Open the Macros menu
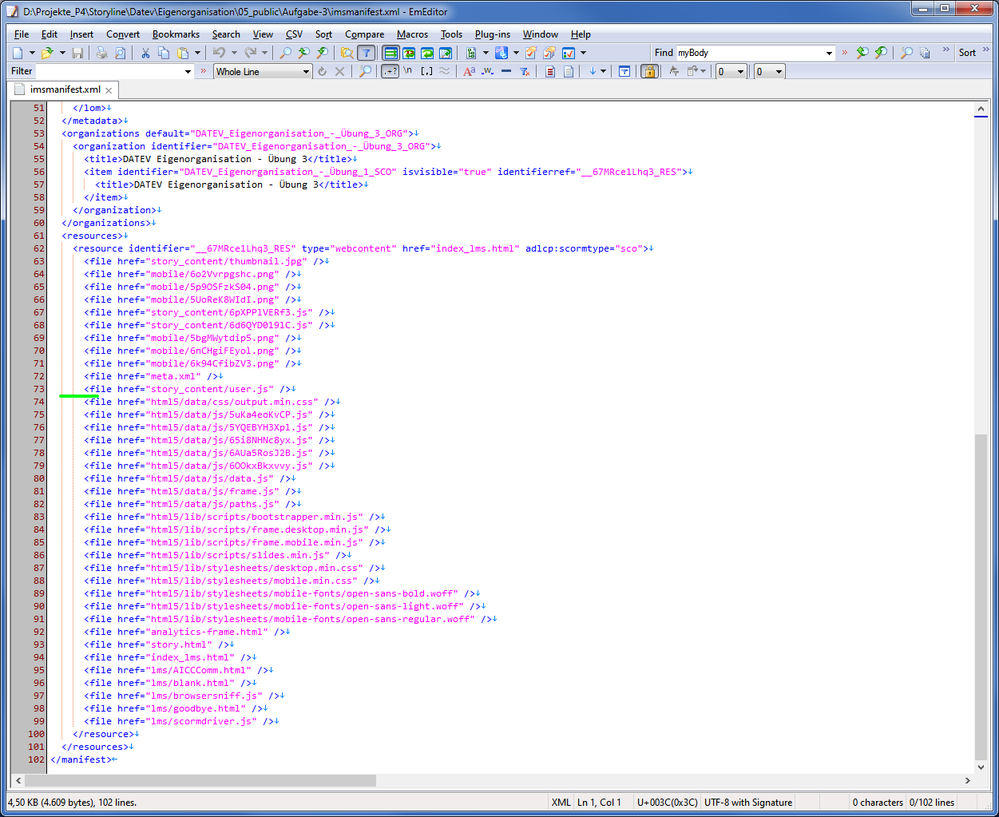 point(412,34)
